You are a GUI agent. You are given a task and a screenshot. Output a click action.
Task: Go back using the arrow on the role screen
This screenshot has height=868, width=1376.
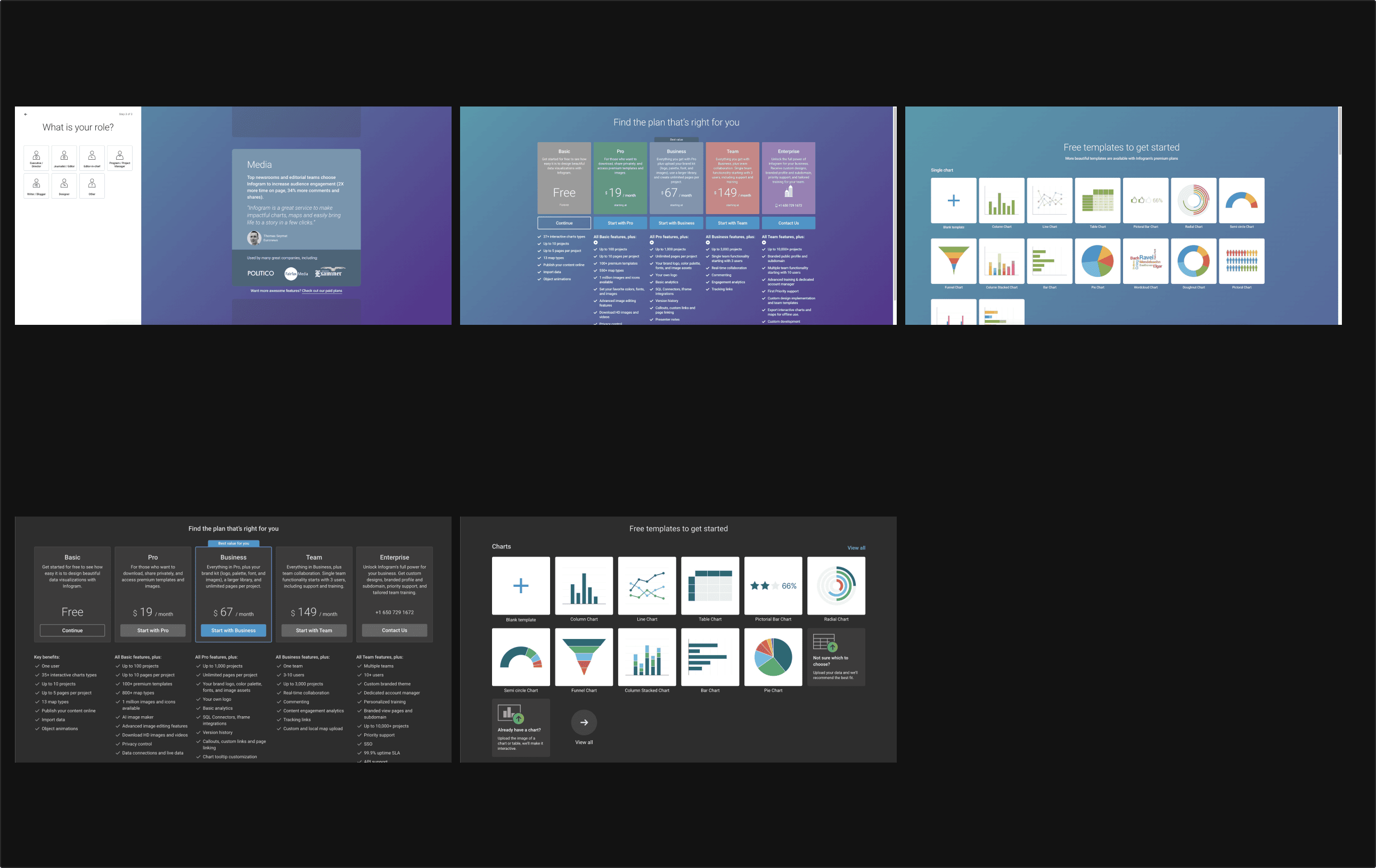[26, 114]
